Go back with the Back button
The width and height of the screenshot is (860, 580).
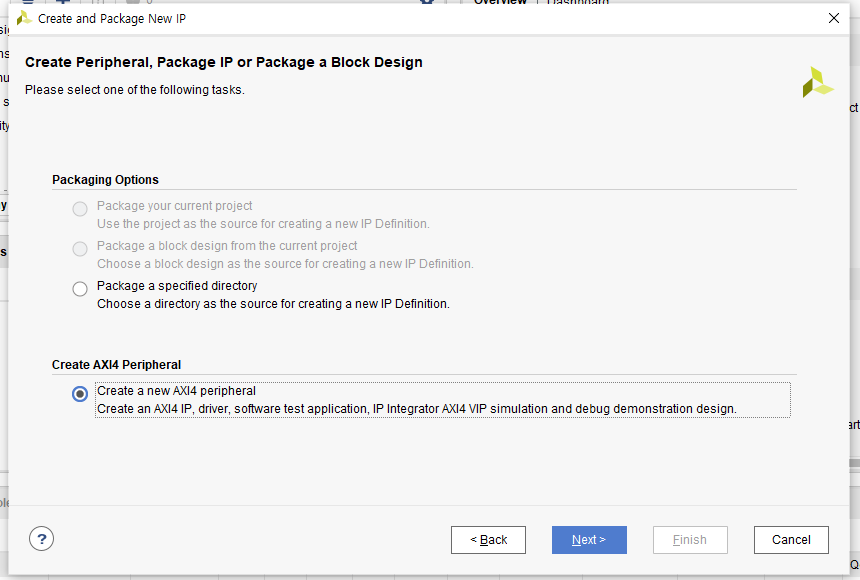pos(488,540)
